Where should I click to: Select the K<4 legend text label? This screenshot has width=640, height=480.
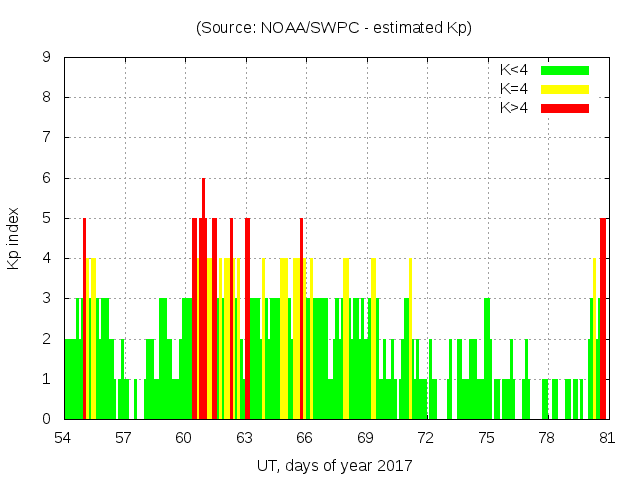point(515,70)
